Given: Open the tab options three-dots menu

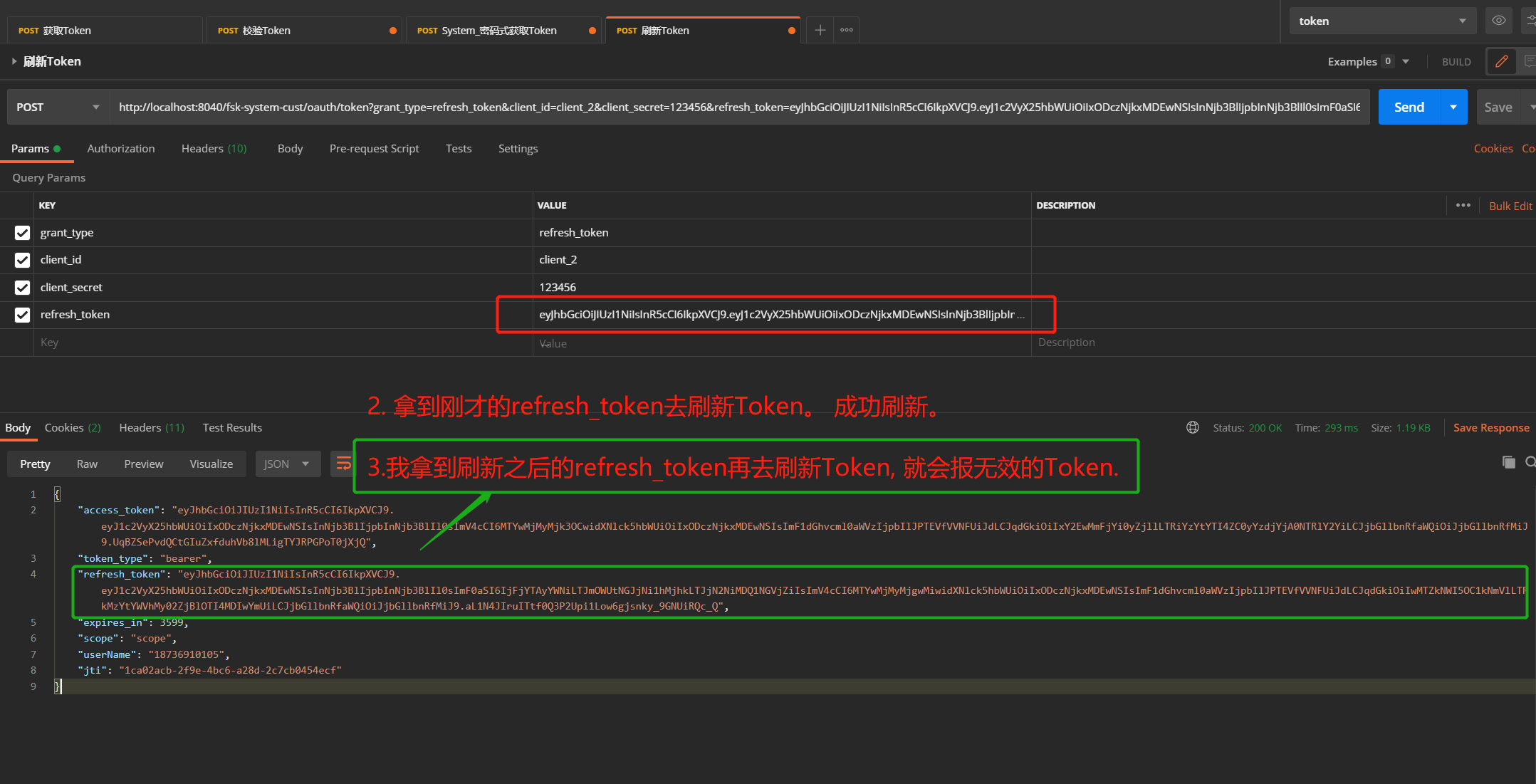Looking at the screenshot, I should point(847,30).
